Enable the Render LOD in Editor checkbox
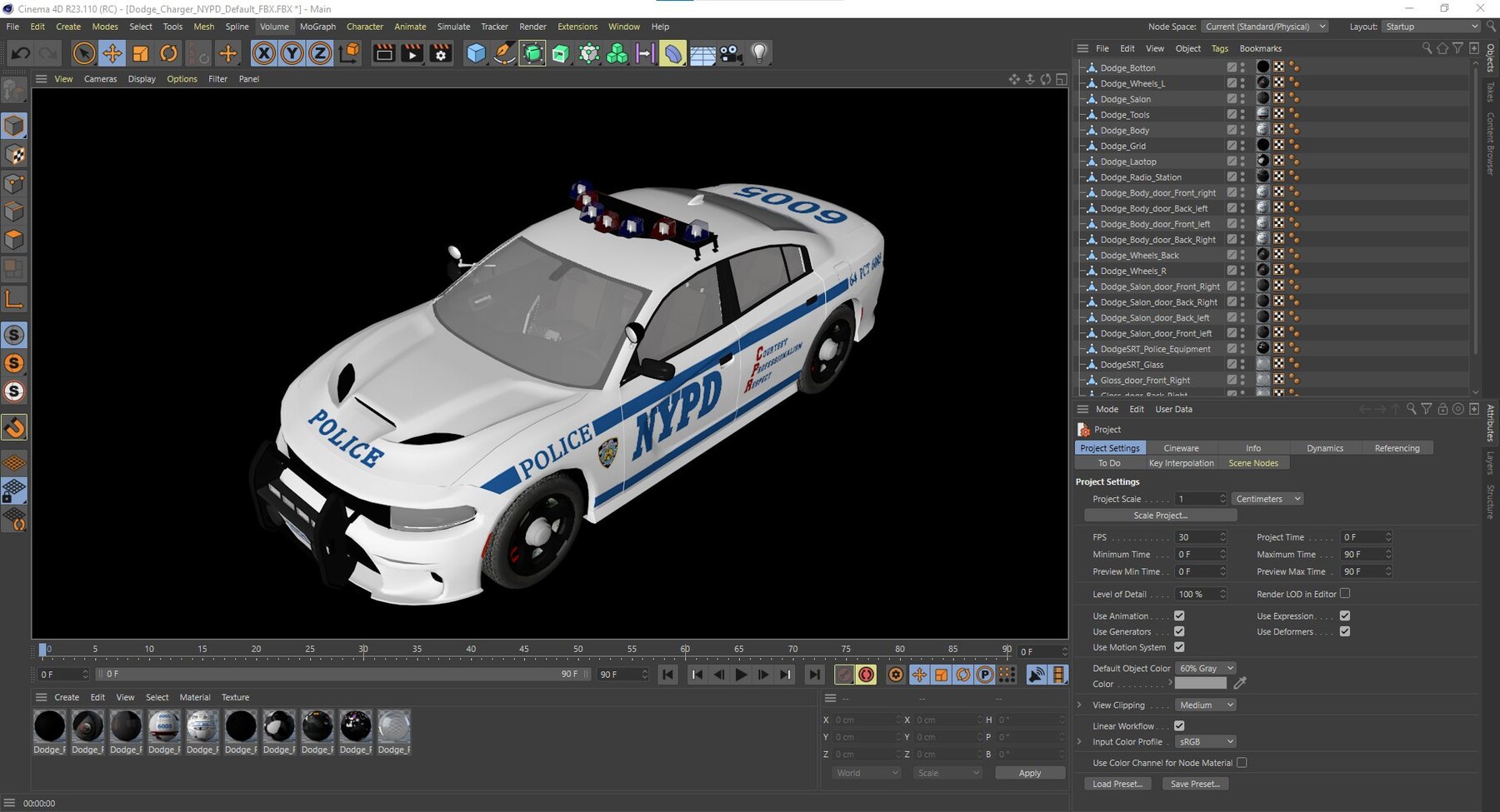Image resolution: width=1500 pixels, height=812 pixels. (1345, 593)
